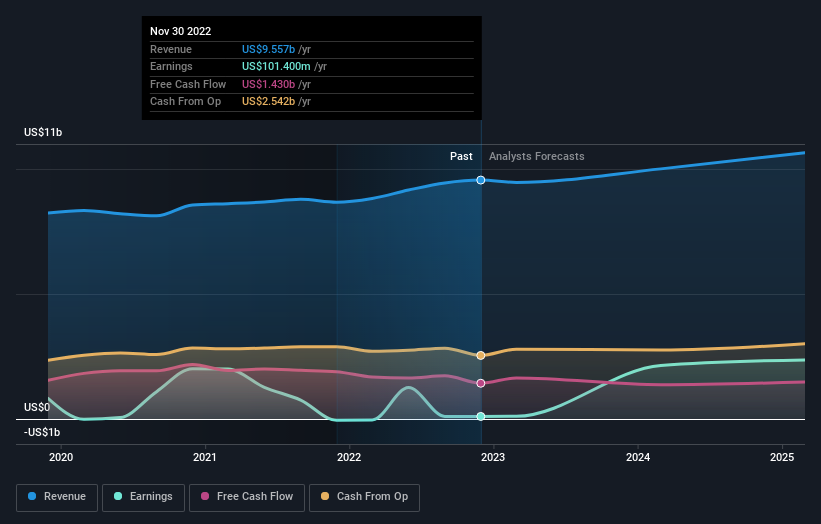Select the Earnings data point near zero
The height and width of the screenshot is (524, 821).
coord(481,417)
